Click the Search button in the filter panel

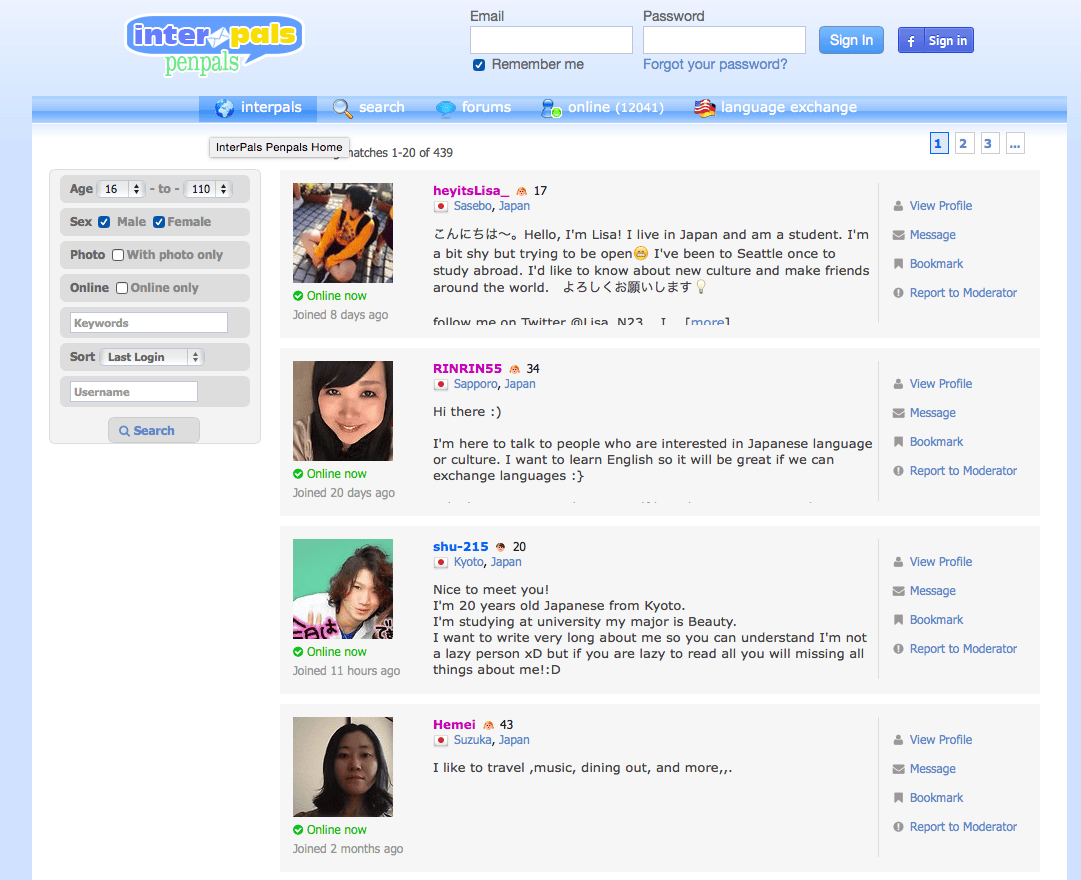point(154,430)
